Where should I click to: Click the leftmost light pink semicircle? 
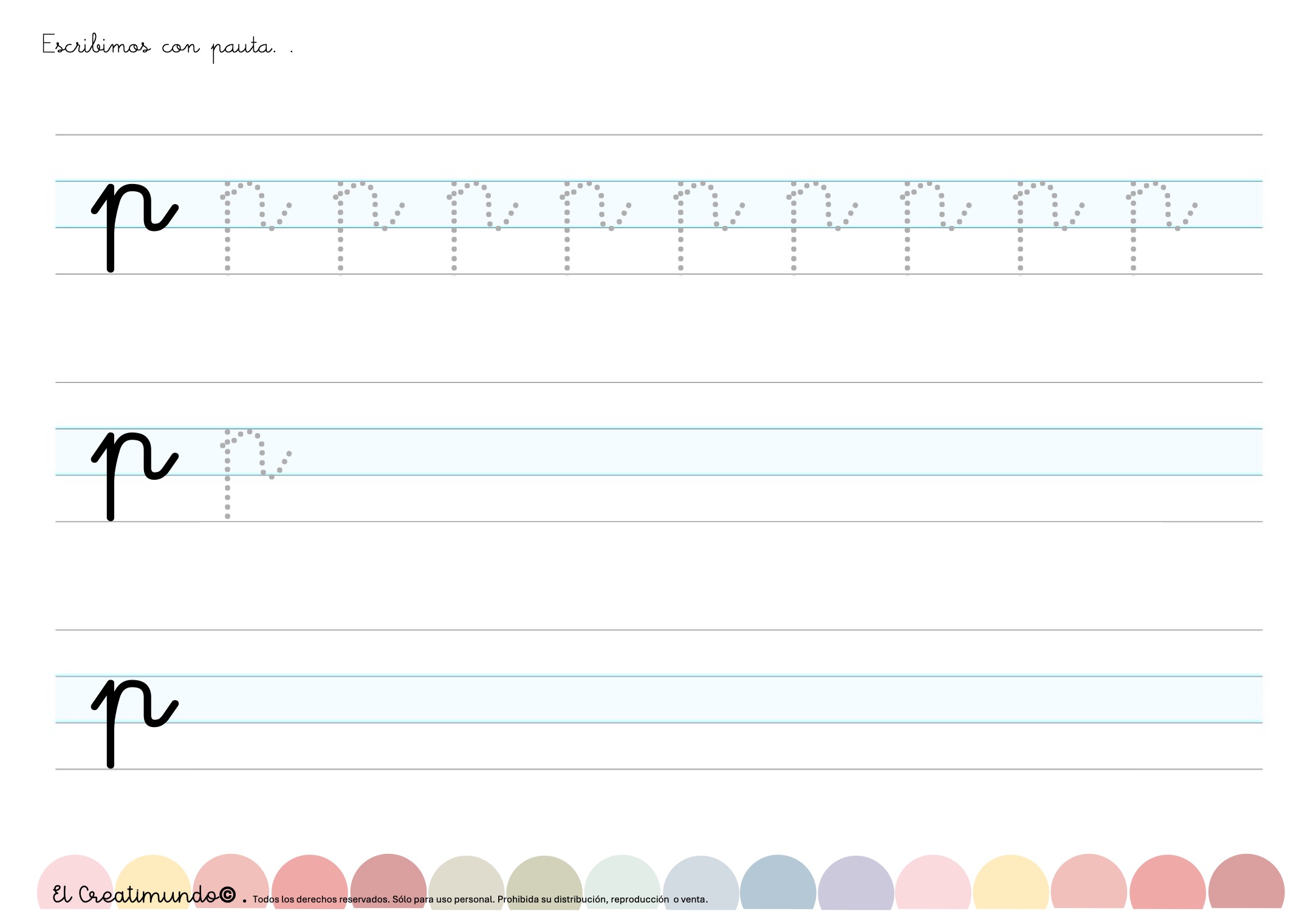point(75,872)
